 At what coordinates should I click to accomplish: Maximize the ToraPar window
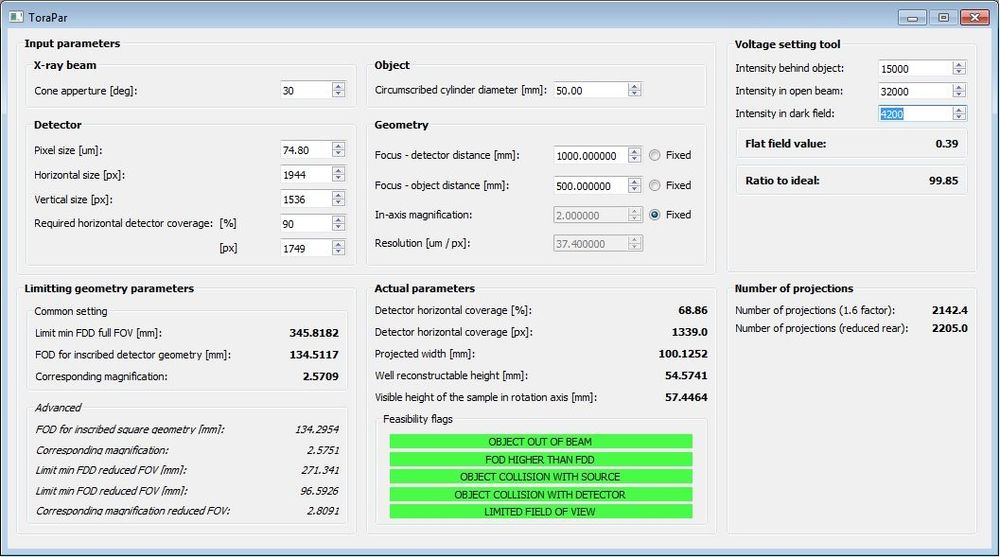pos(942,17)
